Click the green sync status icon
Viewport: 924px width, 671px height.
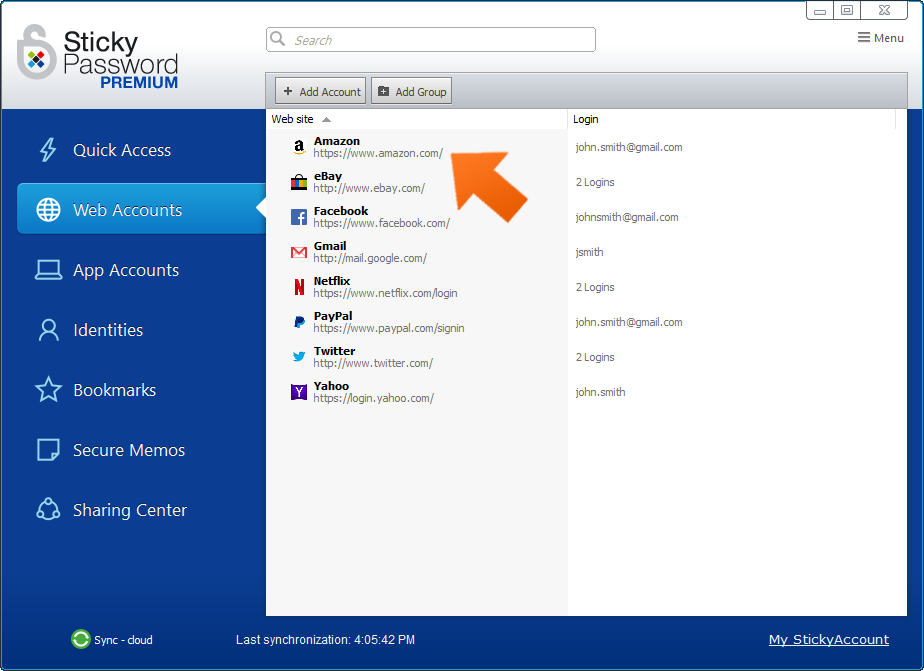point(81,639)
